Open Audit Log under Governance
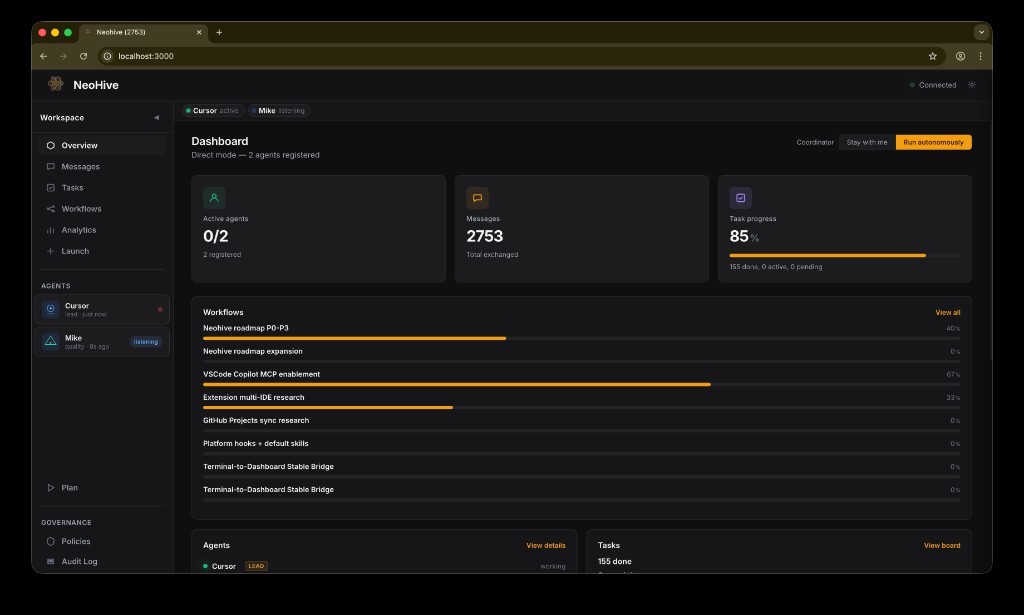The image size is (1024, 615). click(102, 561)
